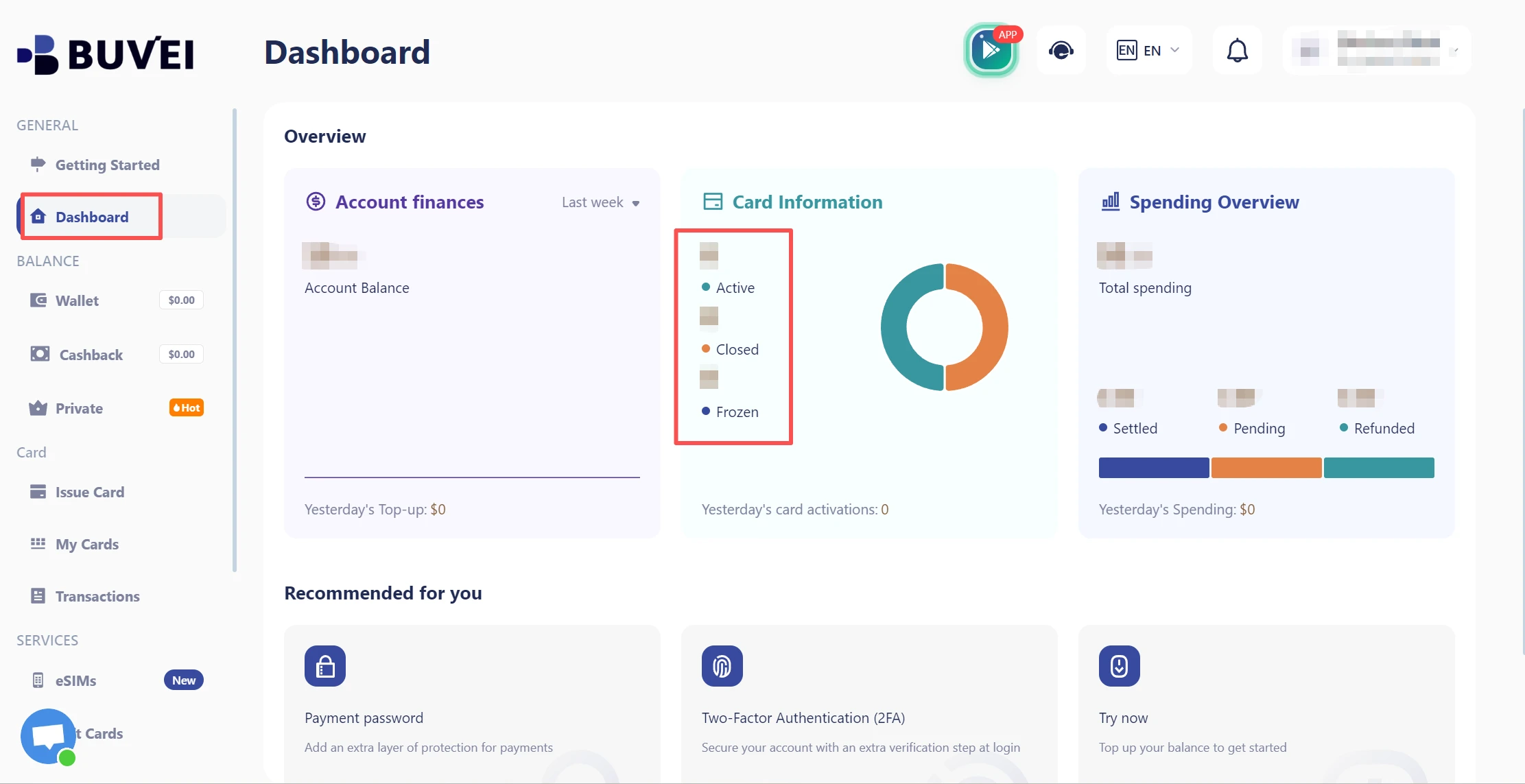The height and width of the screenshot is (784, 1525).
Task: Click the BUVEI logo
Action: click(105, 54)
